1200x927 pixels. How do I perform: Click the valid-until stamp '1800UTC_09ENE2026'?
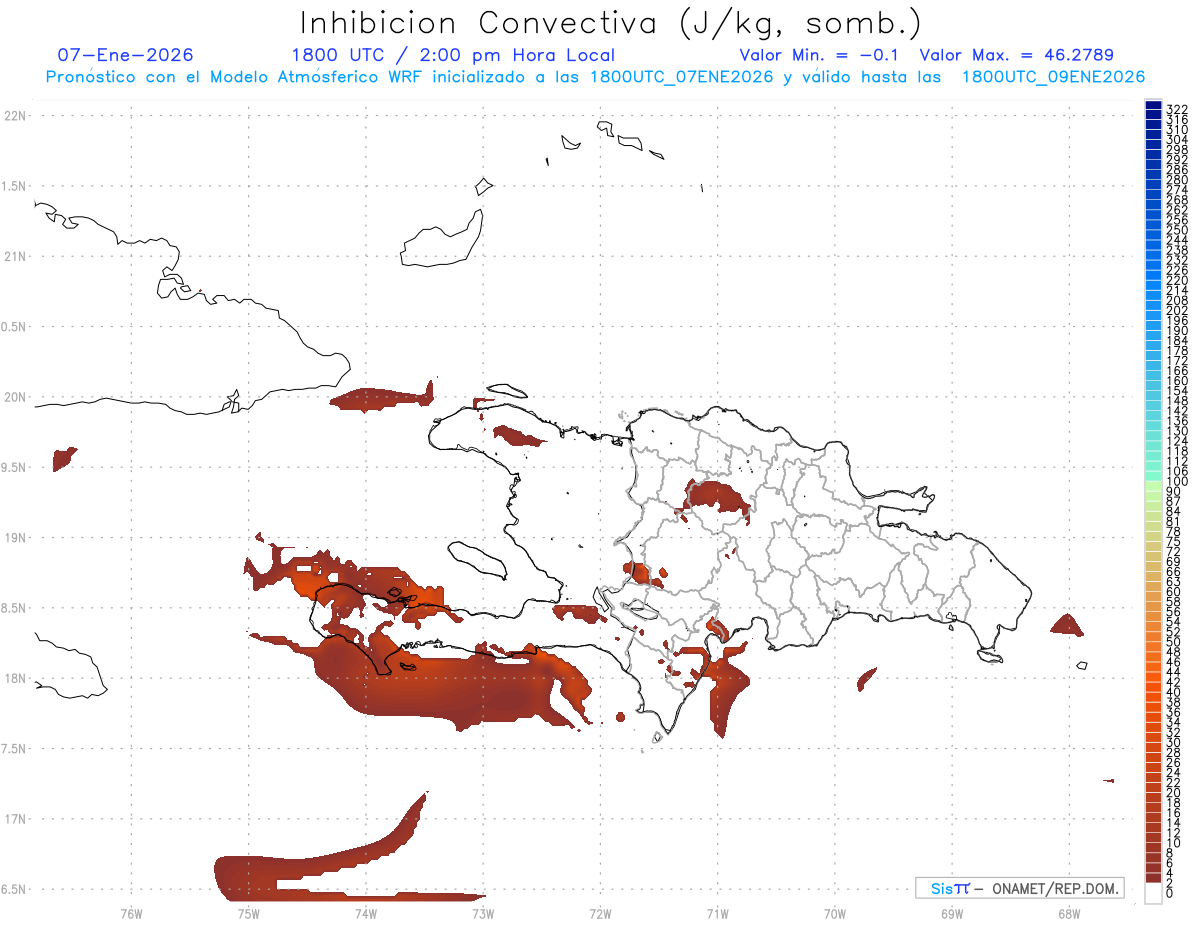(x=1053, y=77)
